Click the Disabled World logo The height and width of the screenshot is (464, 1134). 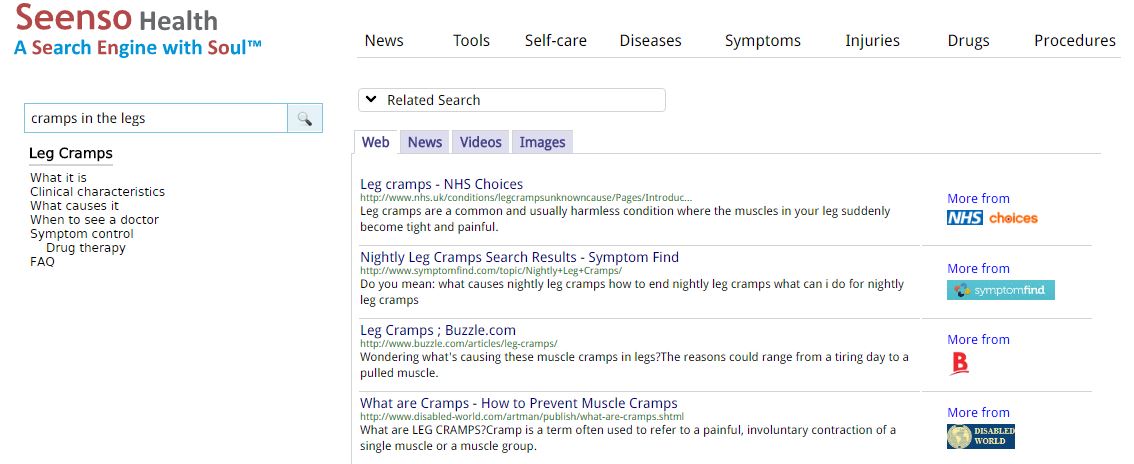click(x=980, y=436)
